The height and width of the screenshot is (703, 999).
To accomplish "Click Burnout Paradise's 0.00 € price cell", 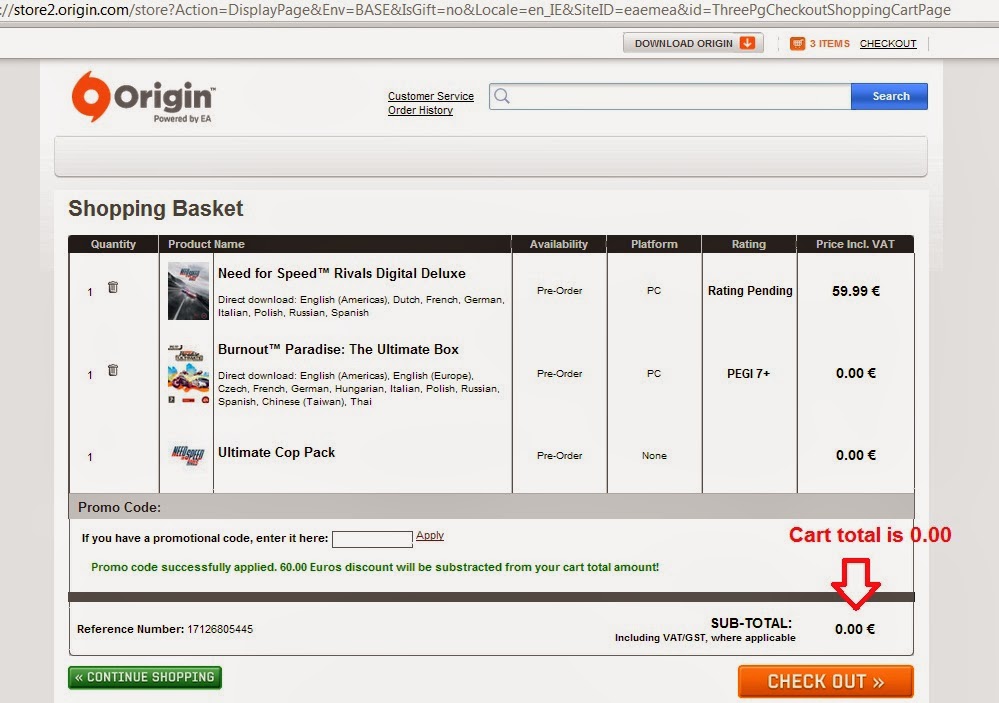I will tap(856, 373).
